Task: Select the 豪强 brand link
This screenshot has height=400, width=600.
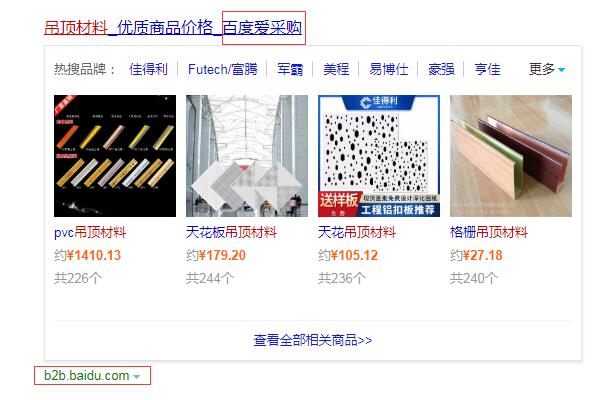Action: pyautogui.click(x=441, y=69)
